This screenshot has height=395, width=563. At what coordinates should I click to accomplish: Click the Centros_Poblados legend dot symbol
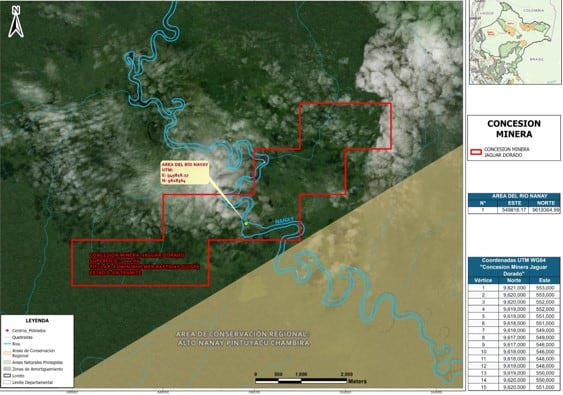(7, 331)
